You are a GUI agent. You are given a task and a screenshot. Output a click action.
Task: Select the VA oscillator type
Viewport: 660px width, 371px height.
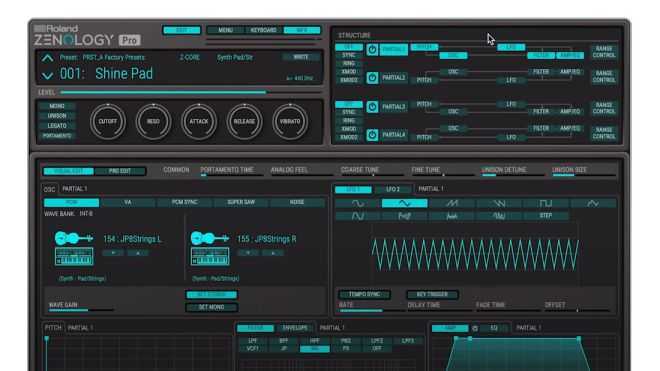[128, 203]
